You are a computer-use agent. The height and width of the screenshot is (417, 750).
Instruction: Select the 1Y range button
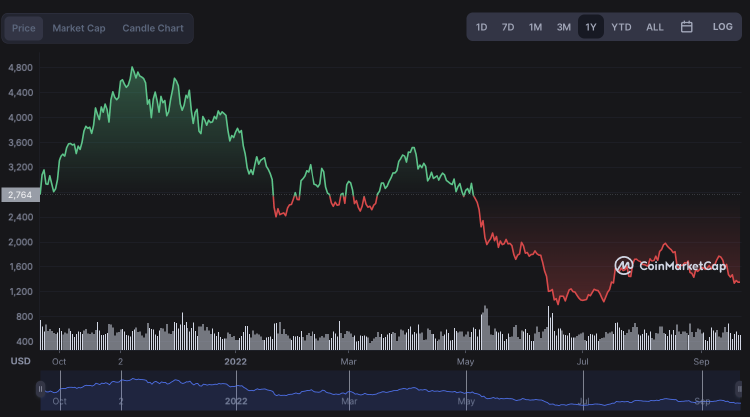591,27
